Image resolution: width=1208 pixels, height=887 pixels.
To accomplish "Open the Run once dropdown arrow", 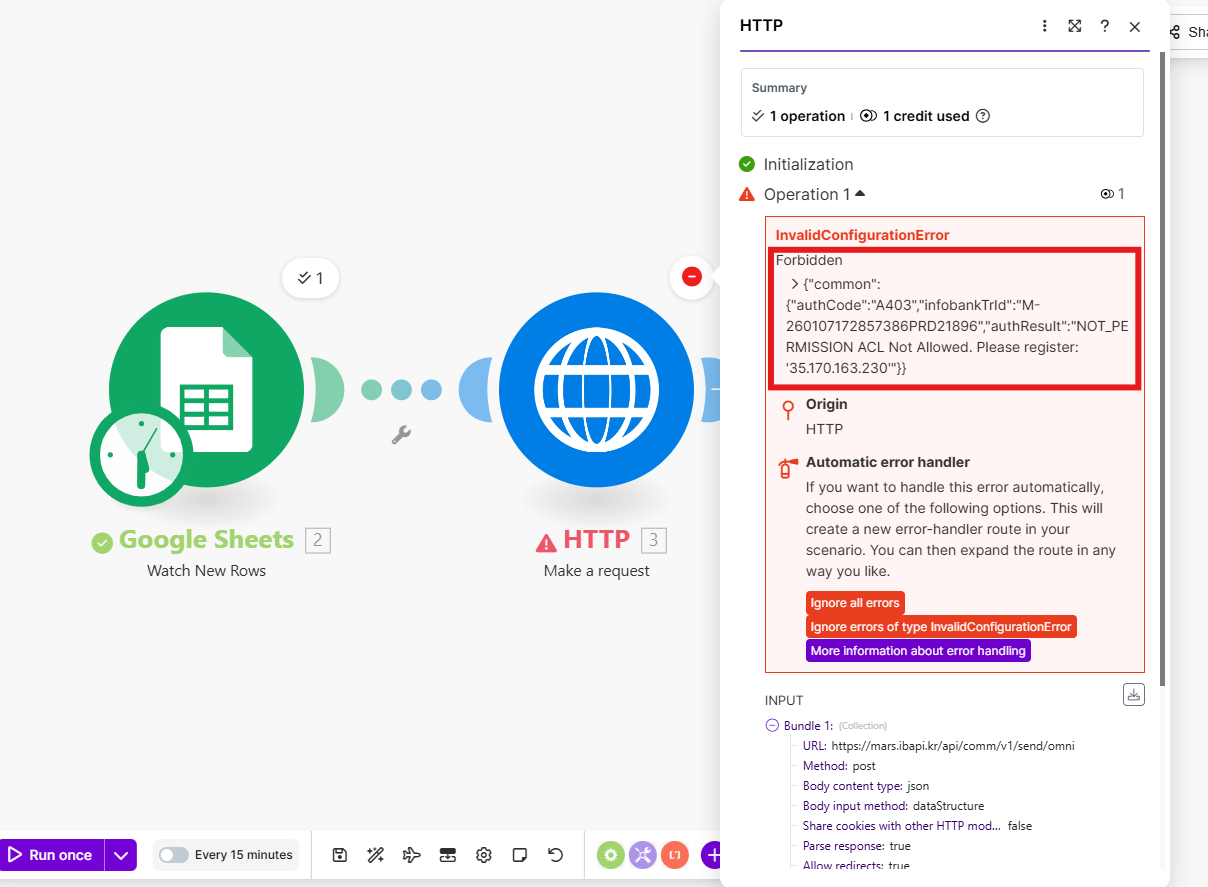I will (x=121, y=855).
